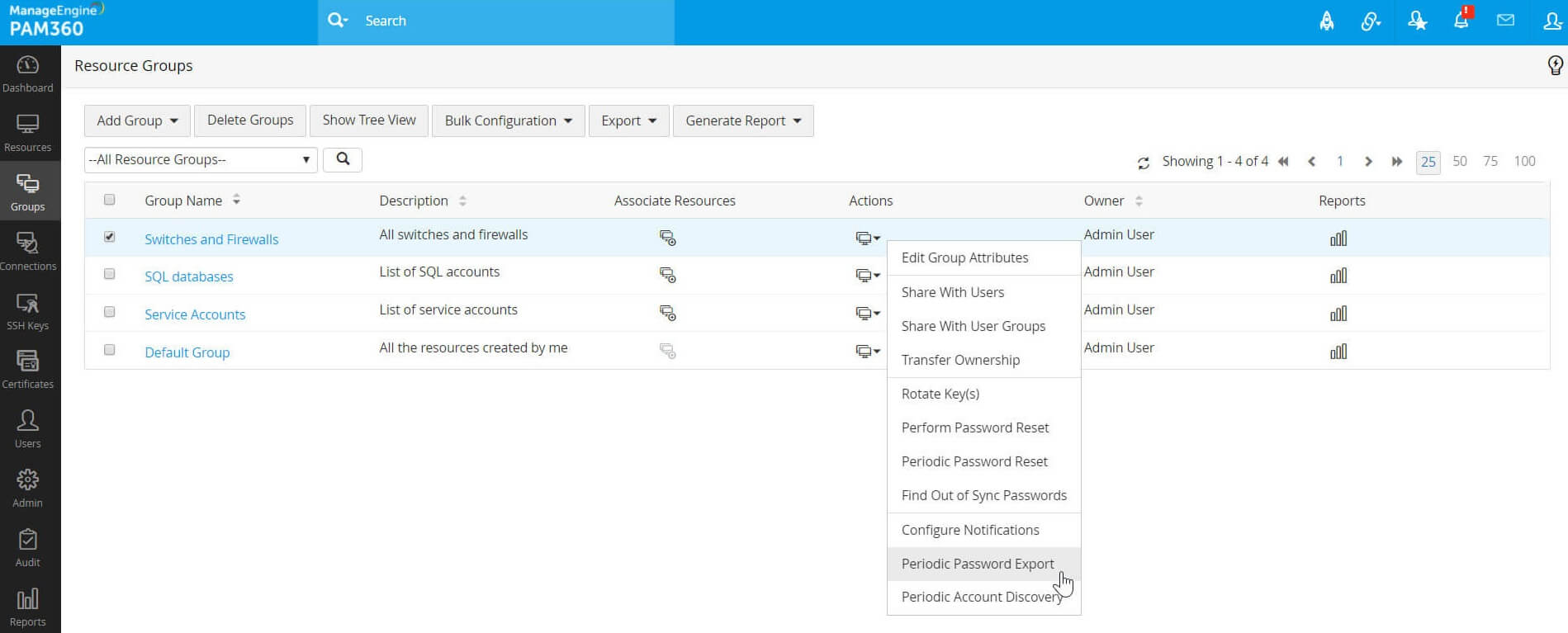The image size is (1568, 633).
Task: Toggle the select-all header checkbox
Action: pos(109,200)
